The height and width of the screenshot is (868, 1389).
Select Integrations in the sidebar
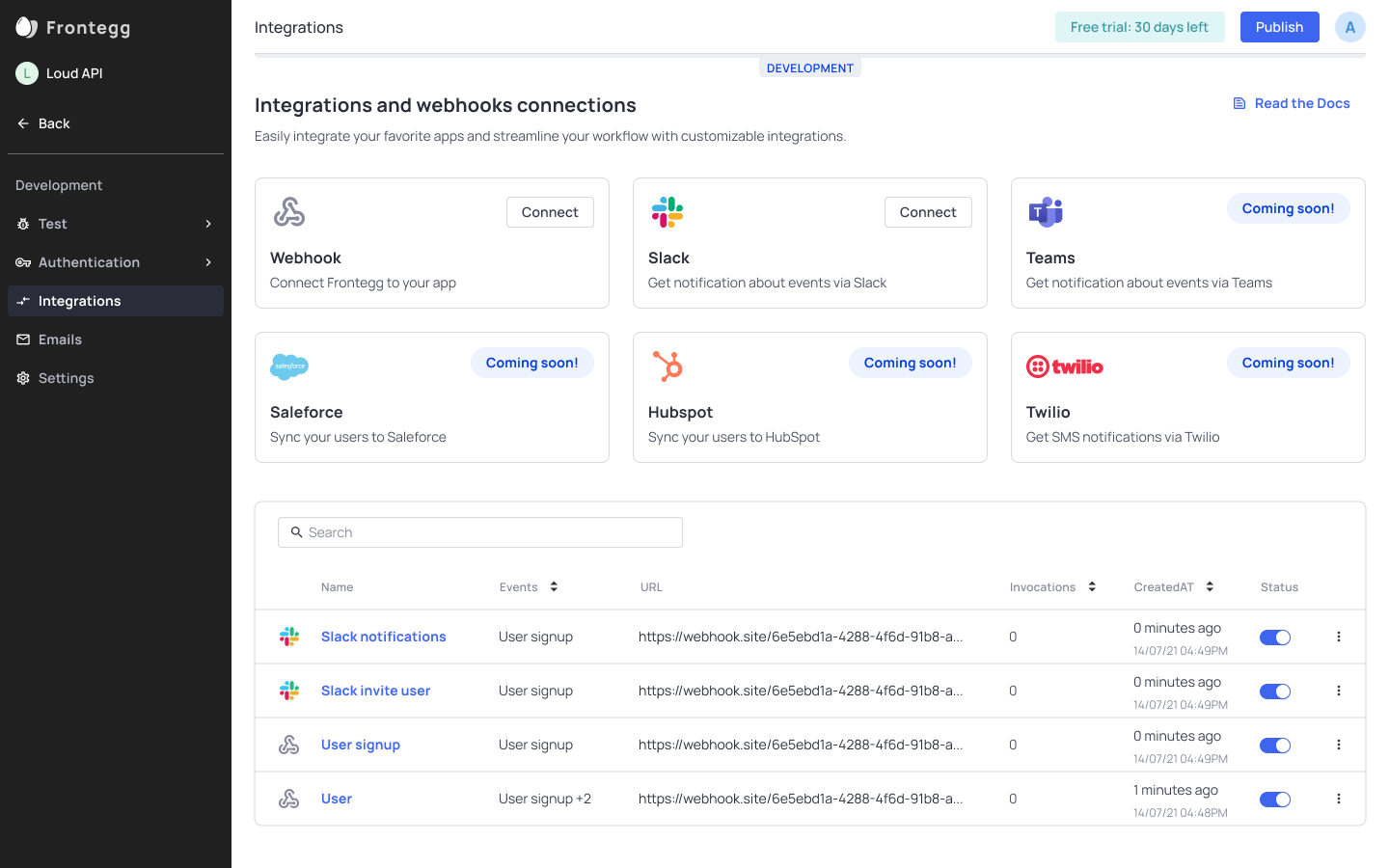pos(116,301)
